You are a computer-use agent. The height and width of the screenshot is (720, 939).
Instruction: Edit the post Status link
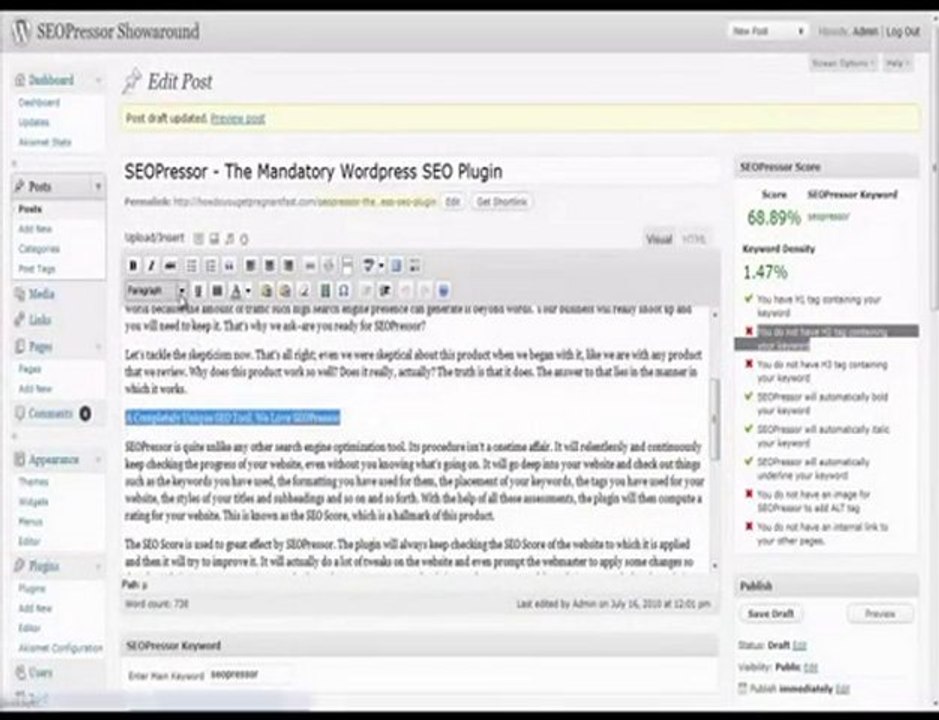click(x=799, y=646)
